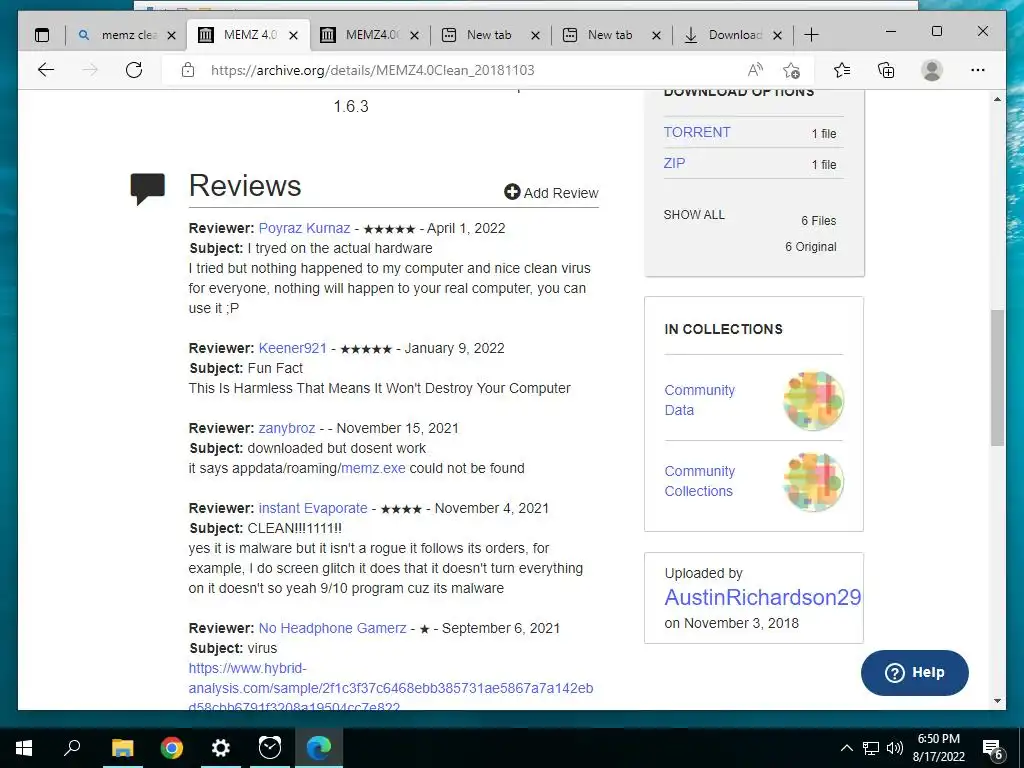This screenshot has width=1024, height=768.
Task: Open Windows taskbar search
Action: [x=72, y=748]
